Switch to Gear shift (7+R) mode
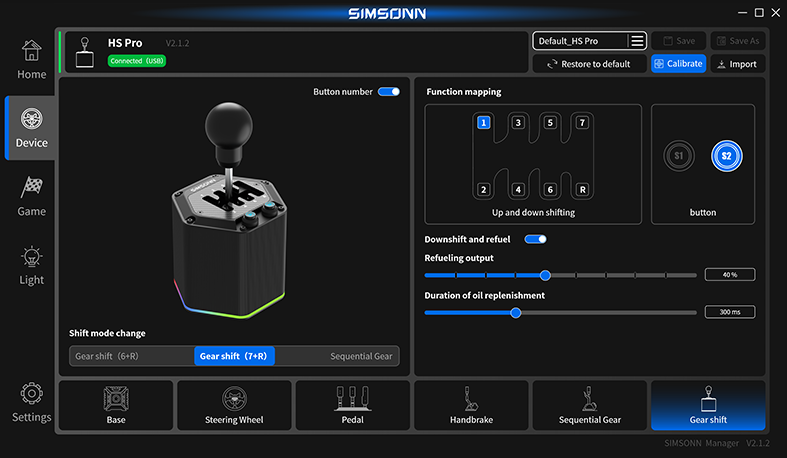Screen dimensions: 787x458 coord(234,356)
